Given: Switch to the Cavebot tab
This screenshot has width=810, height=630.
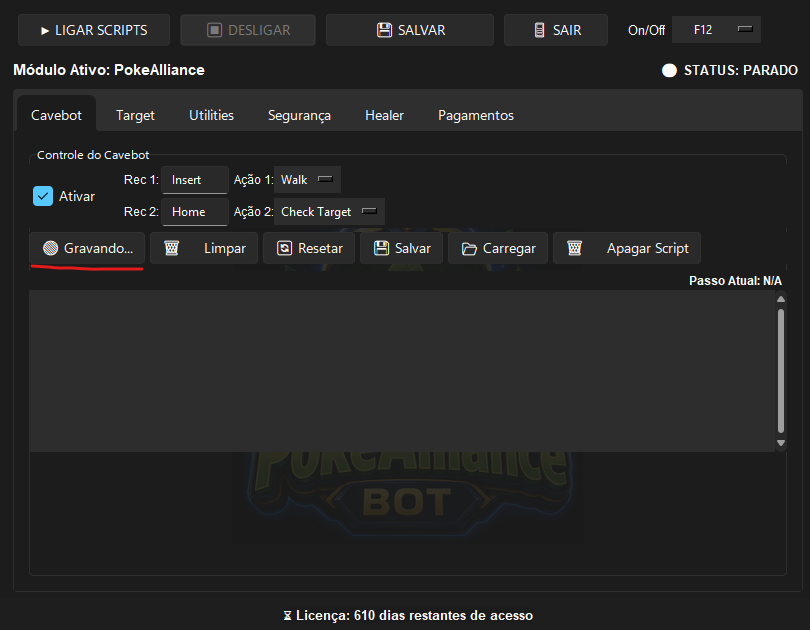Looking at the screenshot, I should [56, 115].
